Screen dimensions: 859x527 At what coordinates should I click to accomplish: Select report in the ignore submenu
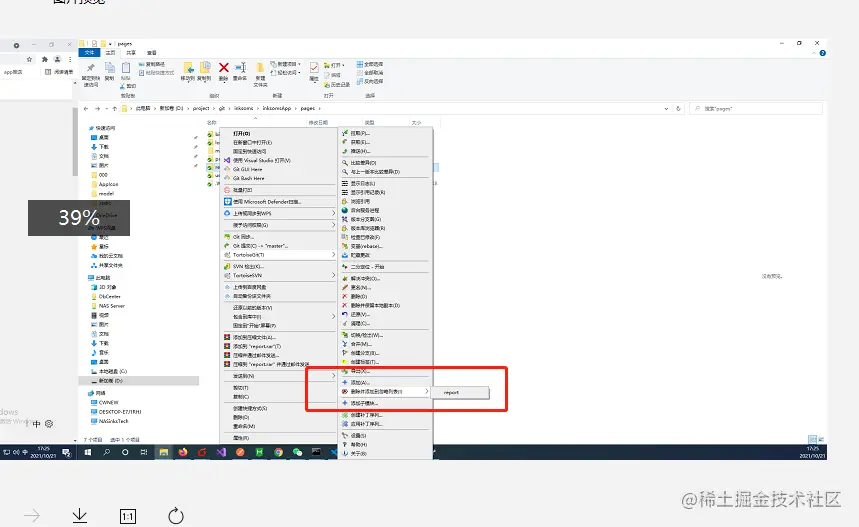click(460, 392)
